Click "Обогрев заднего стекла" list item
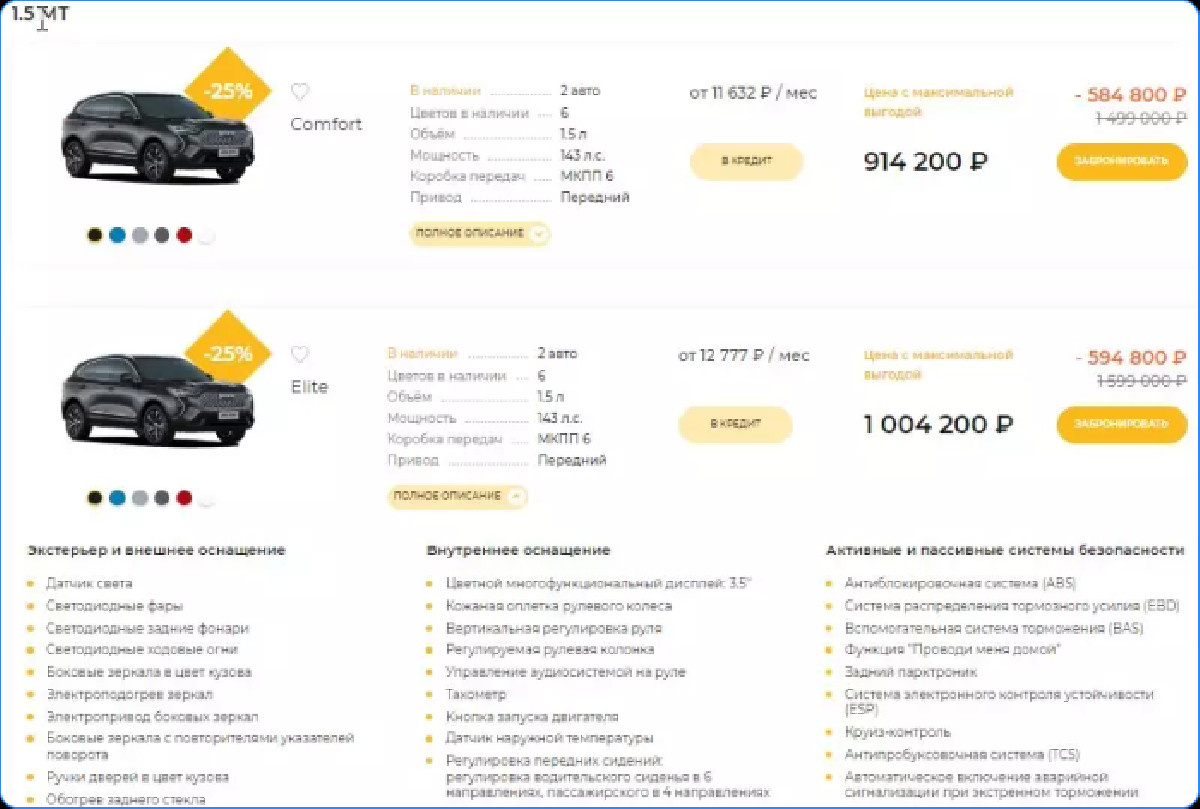 click(126, 799)
